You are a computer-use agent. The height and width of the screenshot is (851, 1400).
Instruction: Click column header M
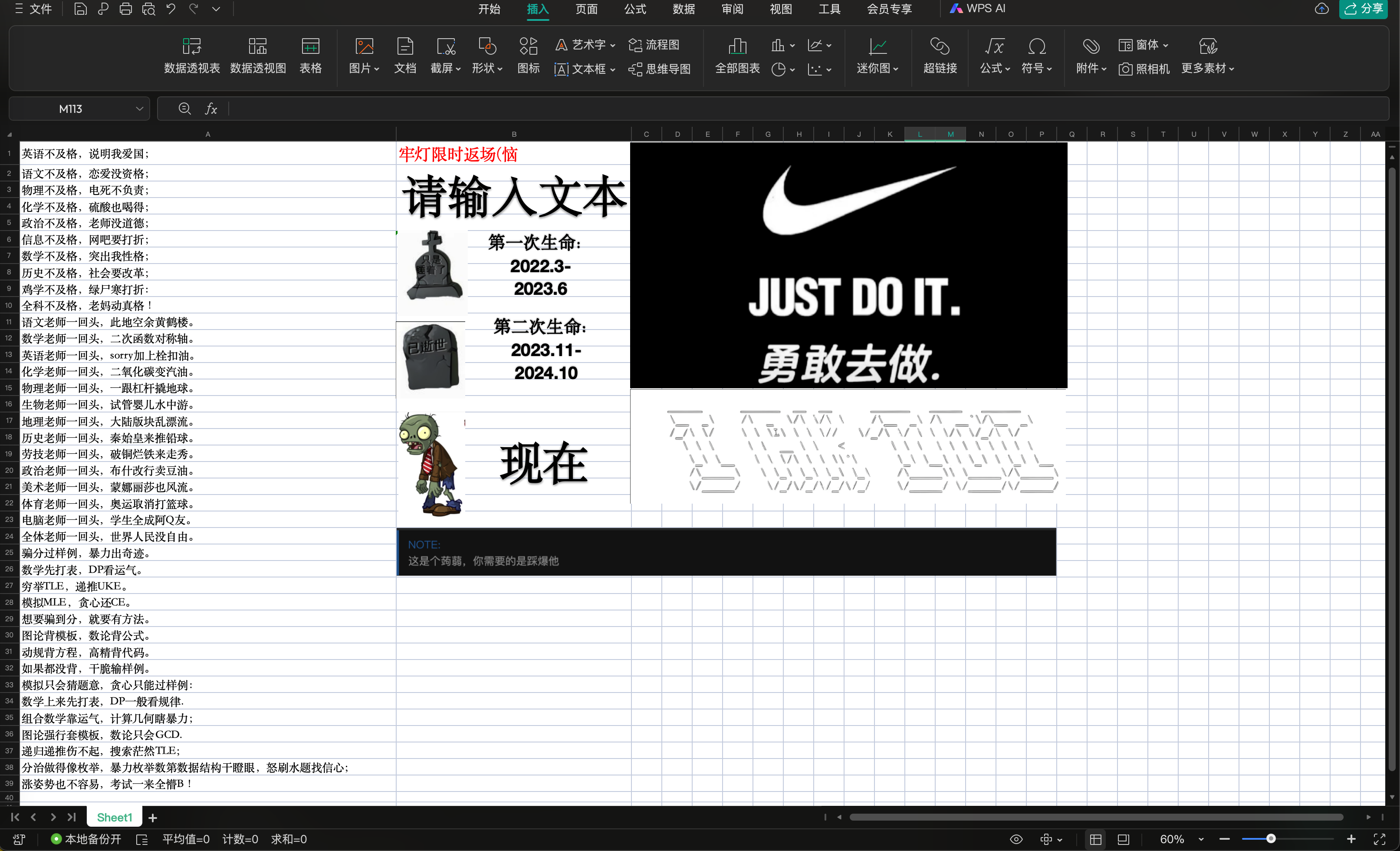pyautogui.click(x=950, y=135)
